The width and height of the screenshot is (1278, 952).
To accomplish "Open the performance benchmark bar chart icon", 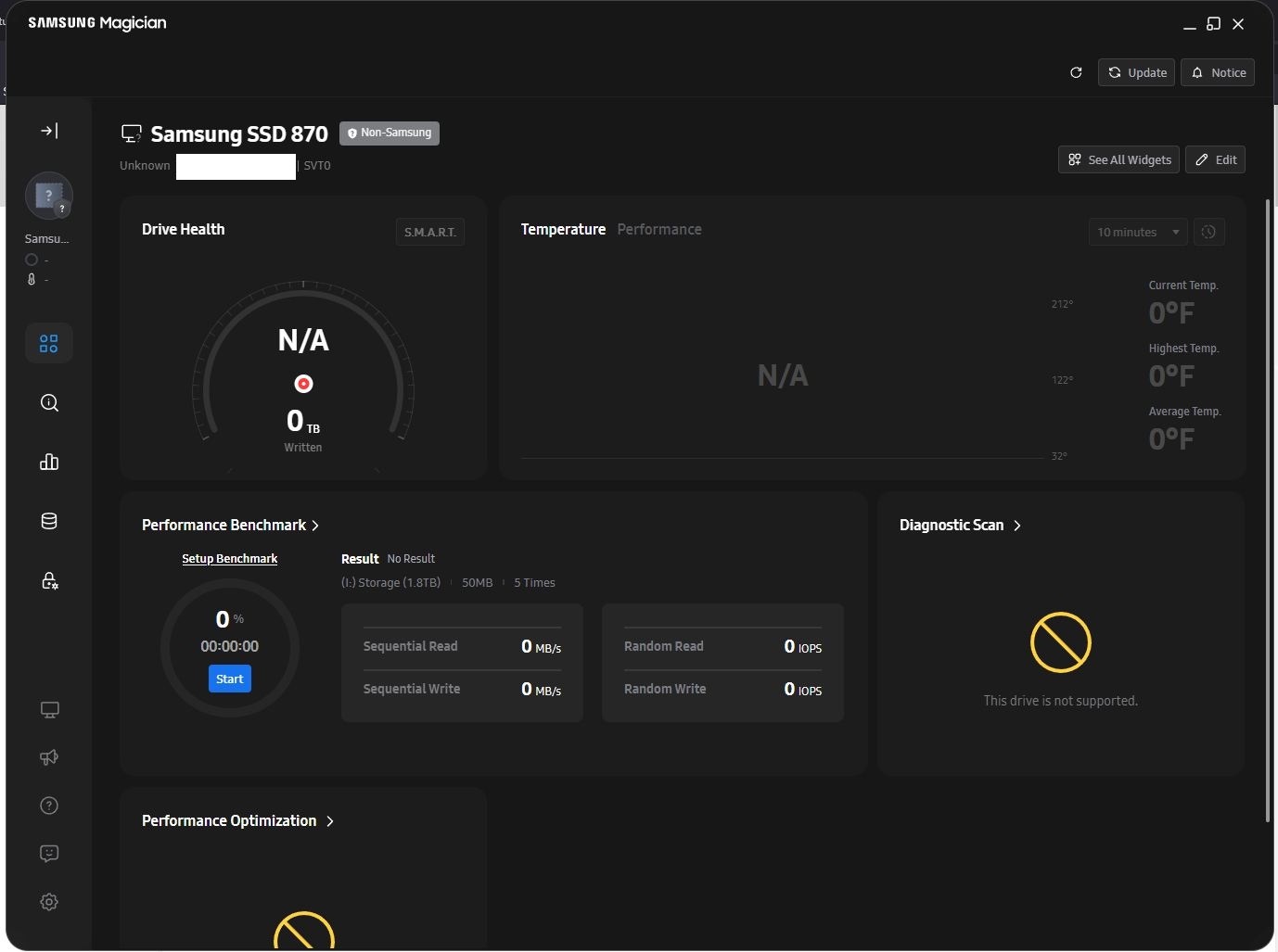I will tap(49, 463).
